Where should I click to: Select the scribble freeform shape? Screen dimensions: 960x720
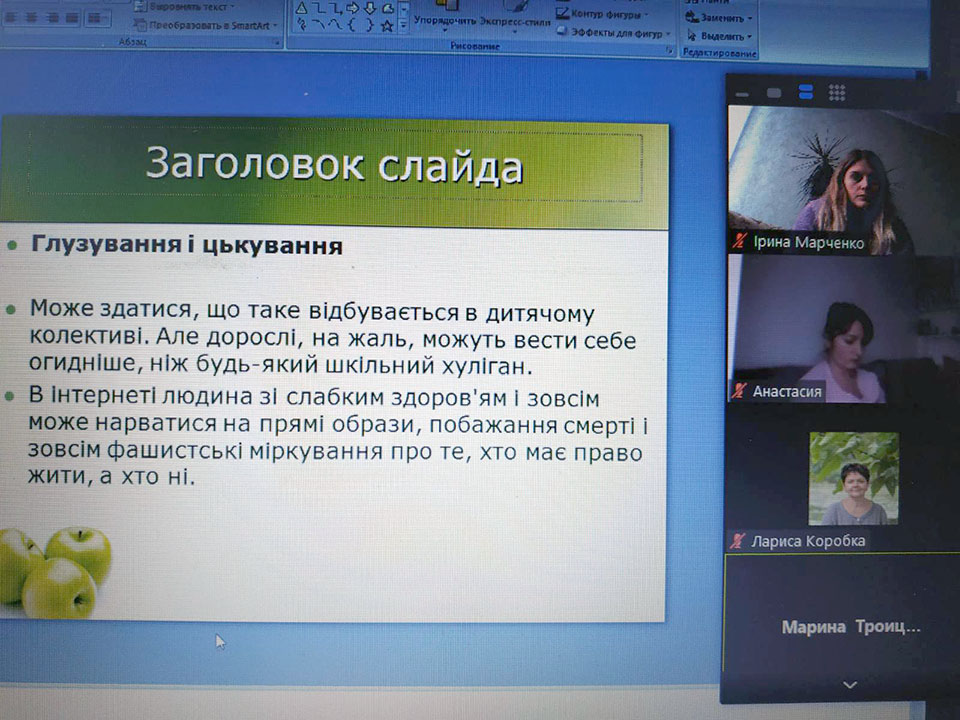[x=301, y=25]
